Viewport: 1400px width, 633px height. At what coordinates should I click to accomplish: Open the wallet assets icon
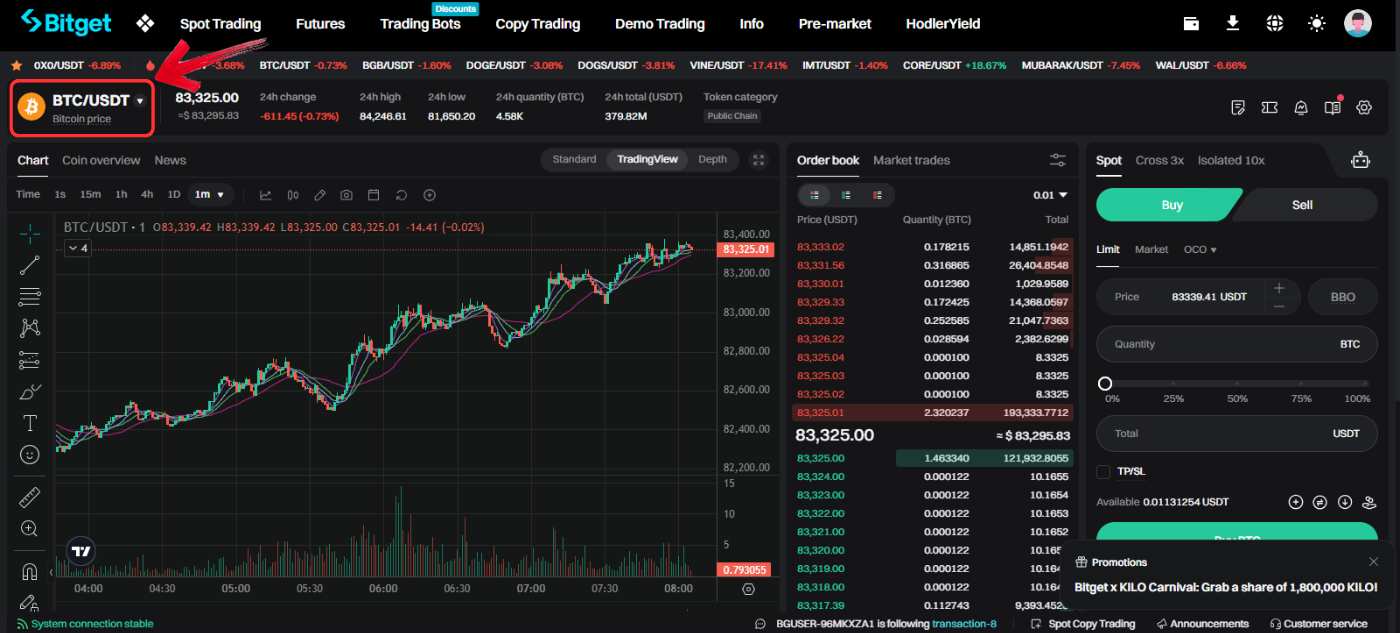point(1191,23)
